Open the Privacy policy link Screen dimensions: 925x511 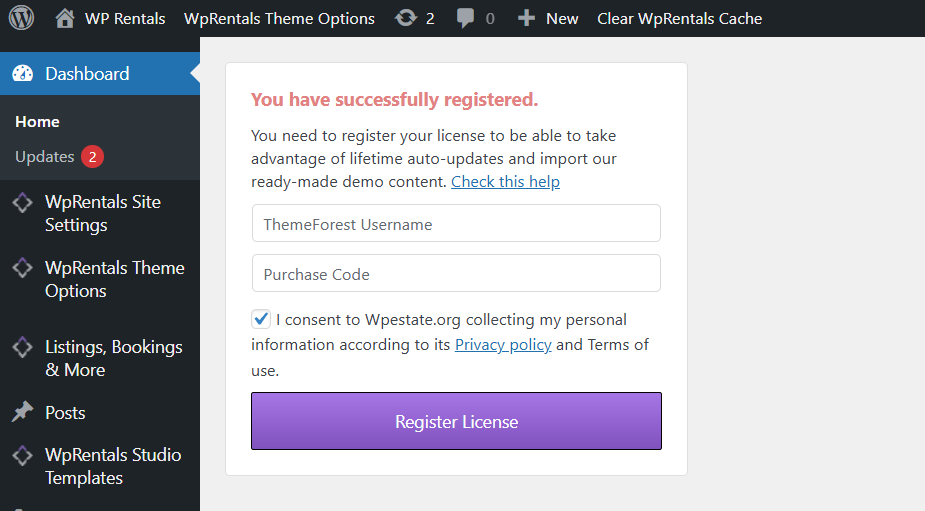(x=503, y=344)
